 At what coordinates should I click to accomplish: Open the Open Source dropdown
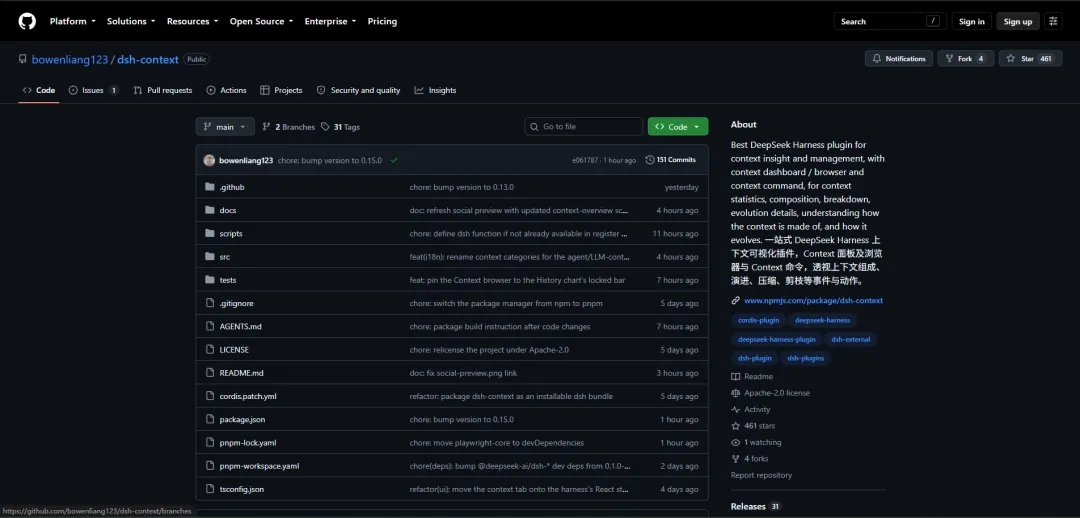(261, 21)
